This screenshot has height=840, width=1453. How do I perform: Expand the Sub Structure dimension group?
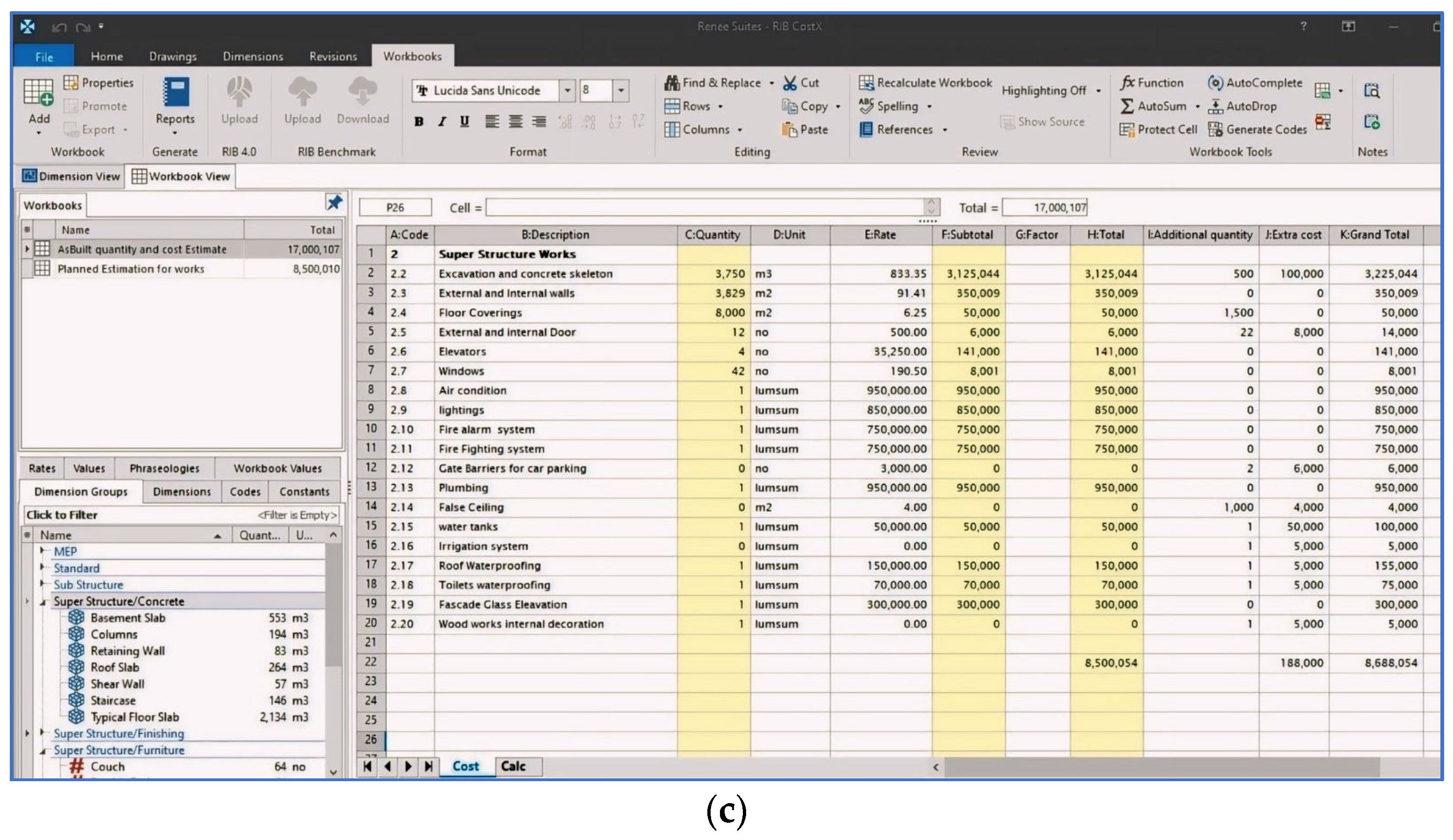[x=42, y=584]
